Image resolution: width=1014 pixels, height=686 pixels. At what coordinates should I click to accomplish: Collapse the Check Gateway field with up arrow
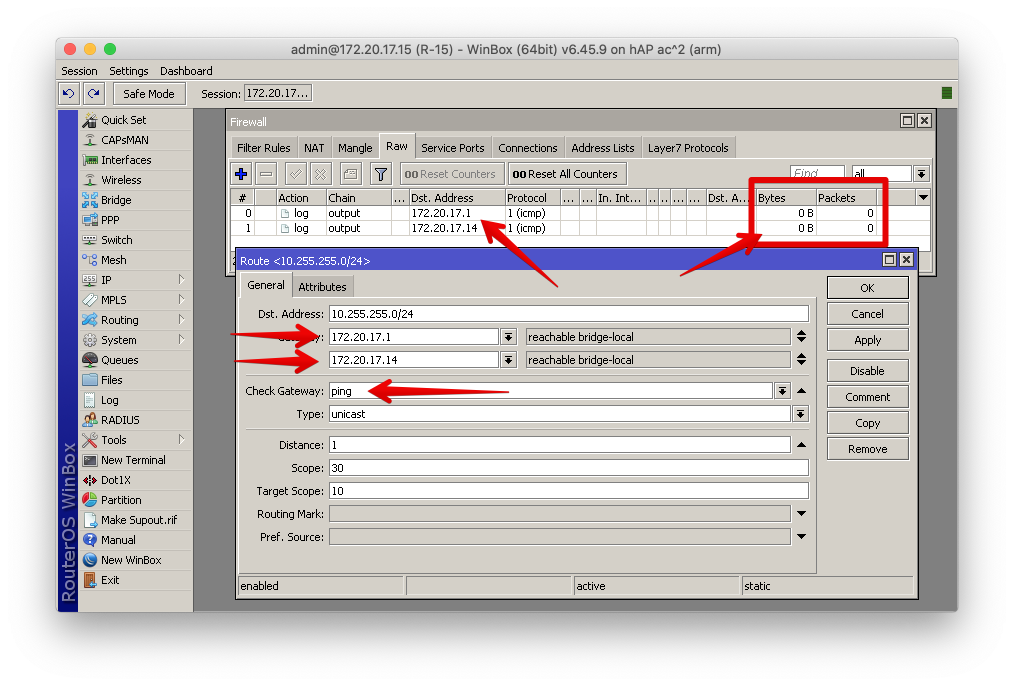click(801, 391)
